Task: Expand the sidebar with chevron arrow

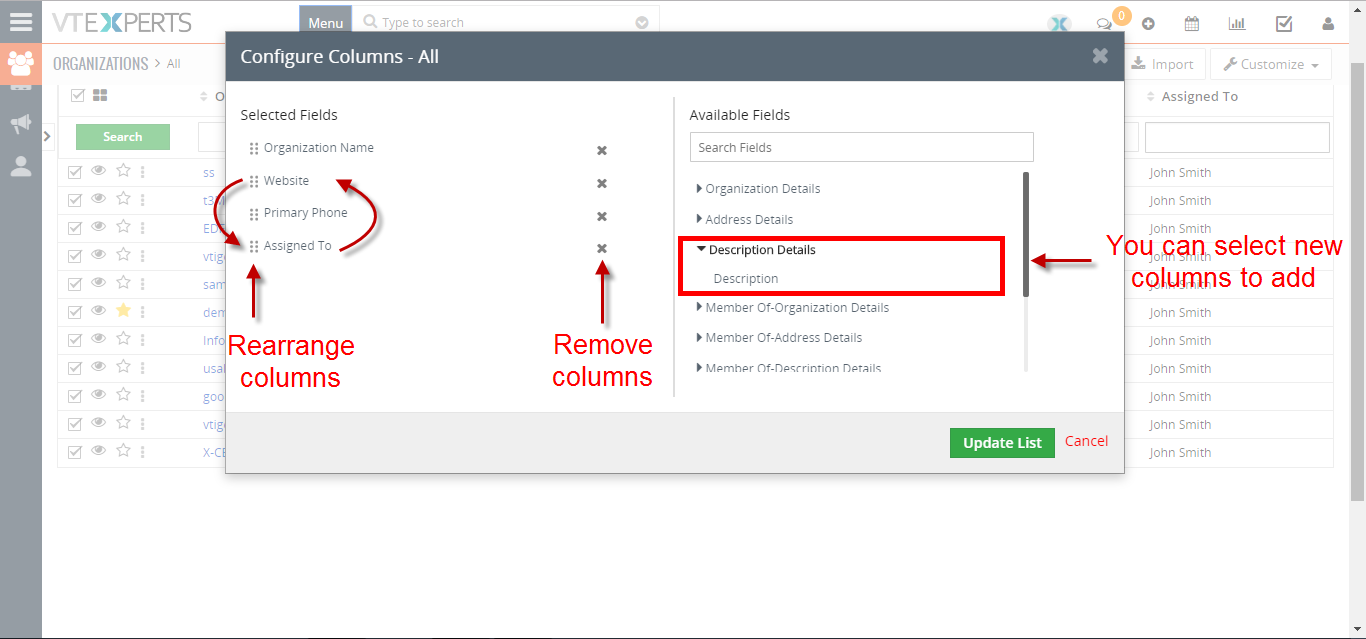Action: pos(47,136)
